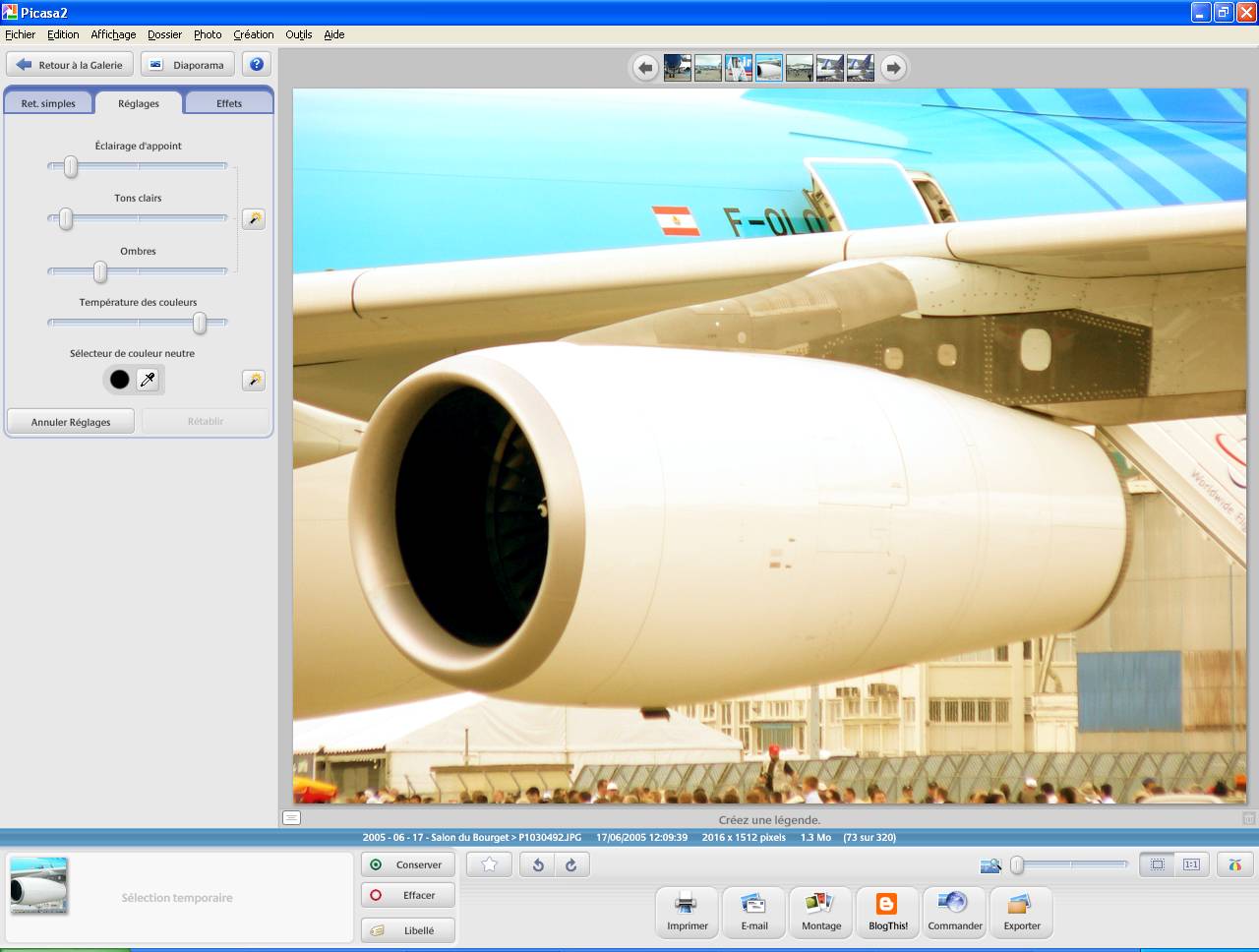Click one-touch color magic wand beside neutral selector
Screen dimensions: 1259x952
tap(254, 380)
